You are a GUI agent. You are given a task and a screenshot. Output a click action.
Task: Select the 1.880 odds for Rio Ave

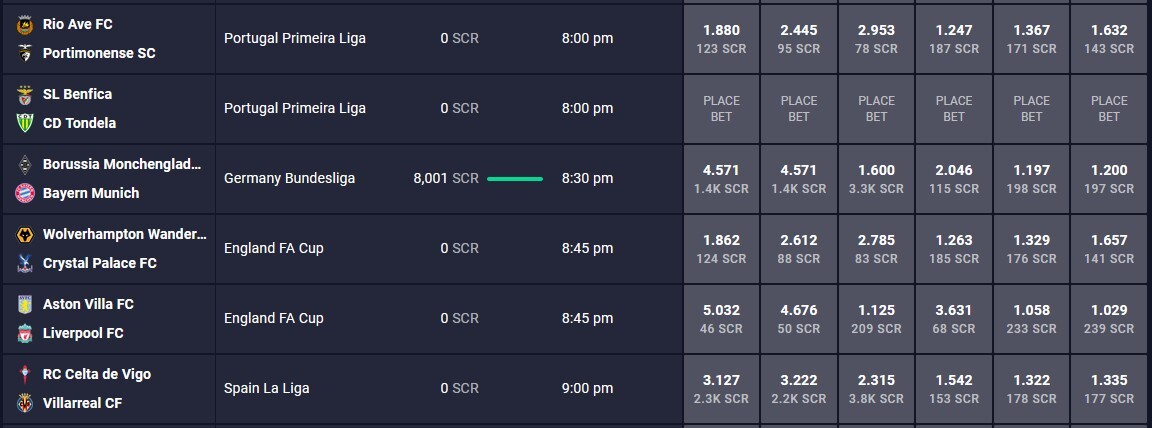click(x=721, y=39)
